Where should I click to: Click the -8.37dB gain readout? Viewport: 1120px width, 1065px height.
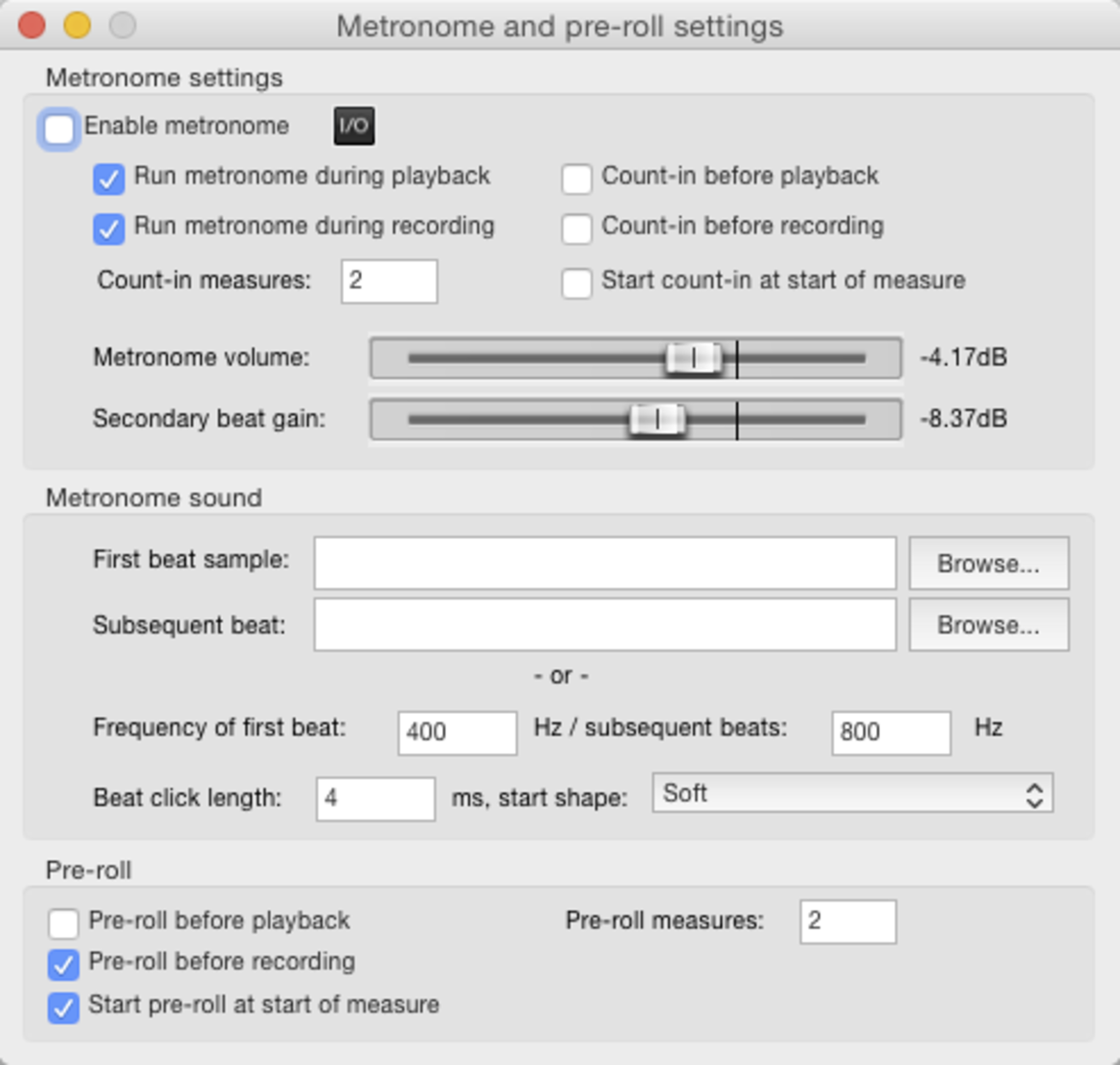click(x=964, y=418)
